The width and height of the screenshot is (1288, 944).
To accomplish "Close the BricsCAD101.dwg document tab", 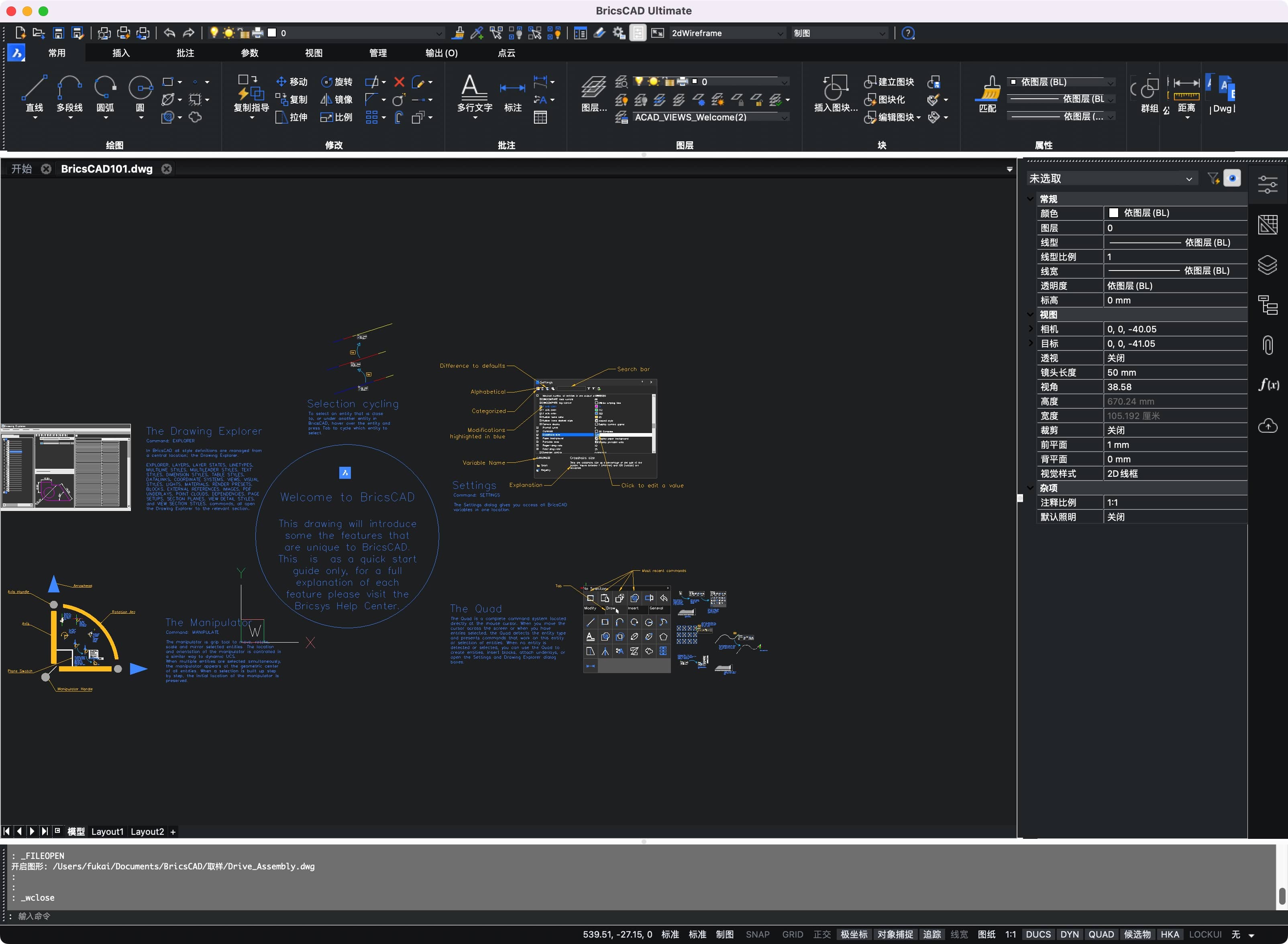I will 166,169.
